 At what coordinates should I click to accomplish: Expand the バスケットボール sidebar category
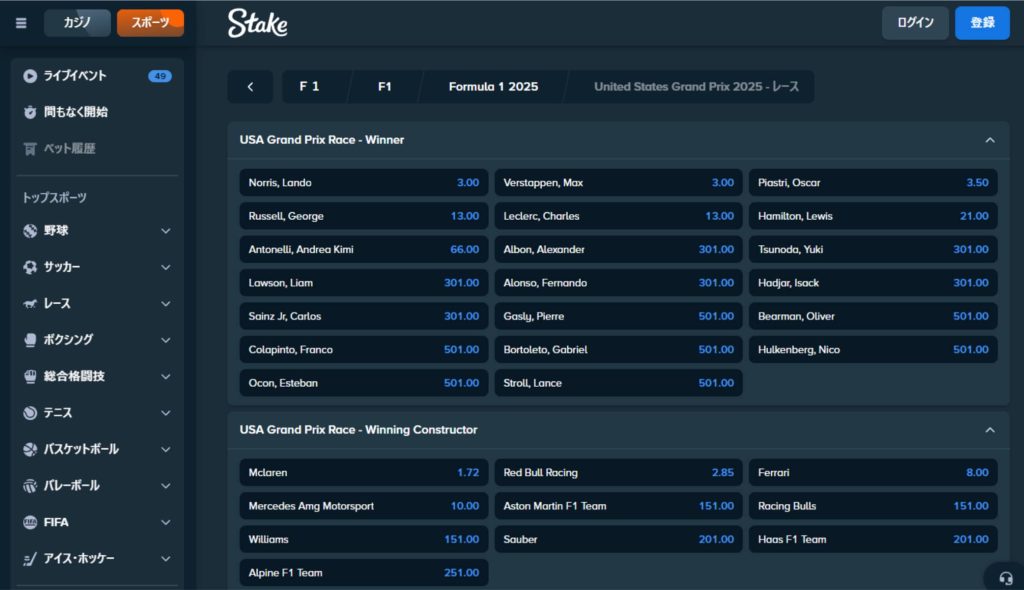pos(166,449)
